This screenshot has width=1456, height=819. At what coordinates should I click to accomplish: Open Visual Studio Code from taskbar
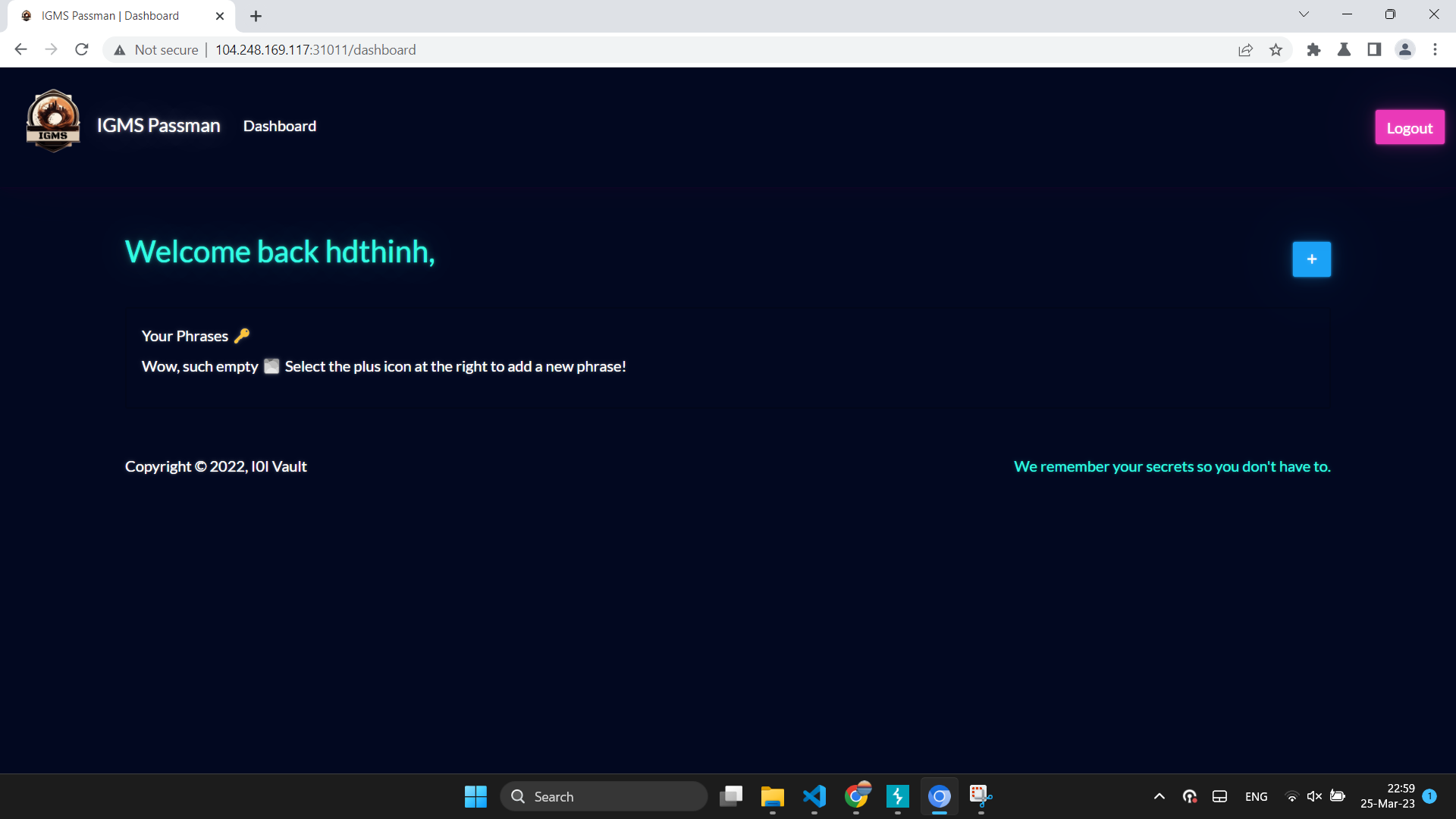click(x=814, y=796)
